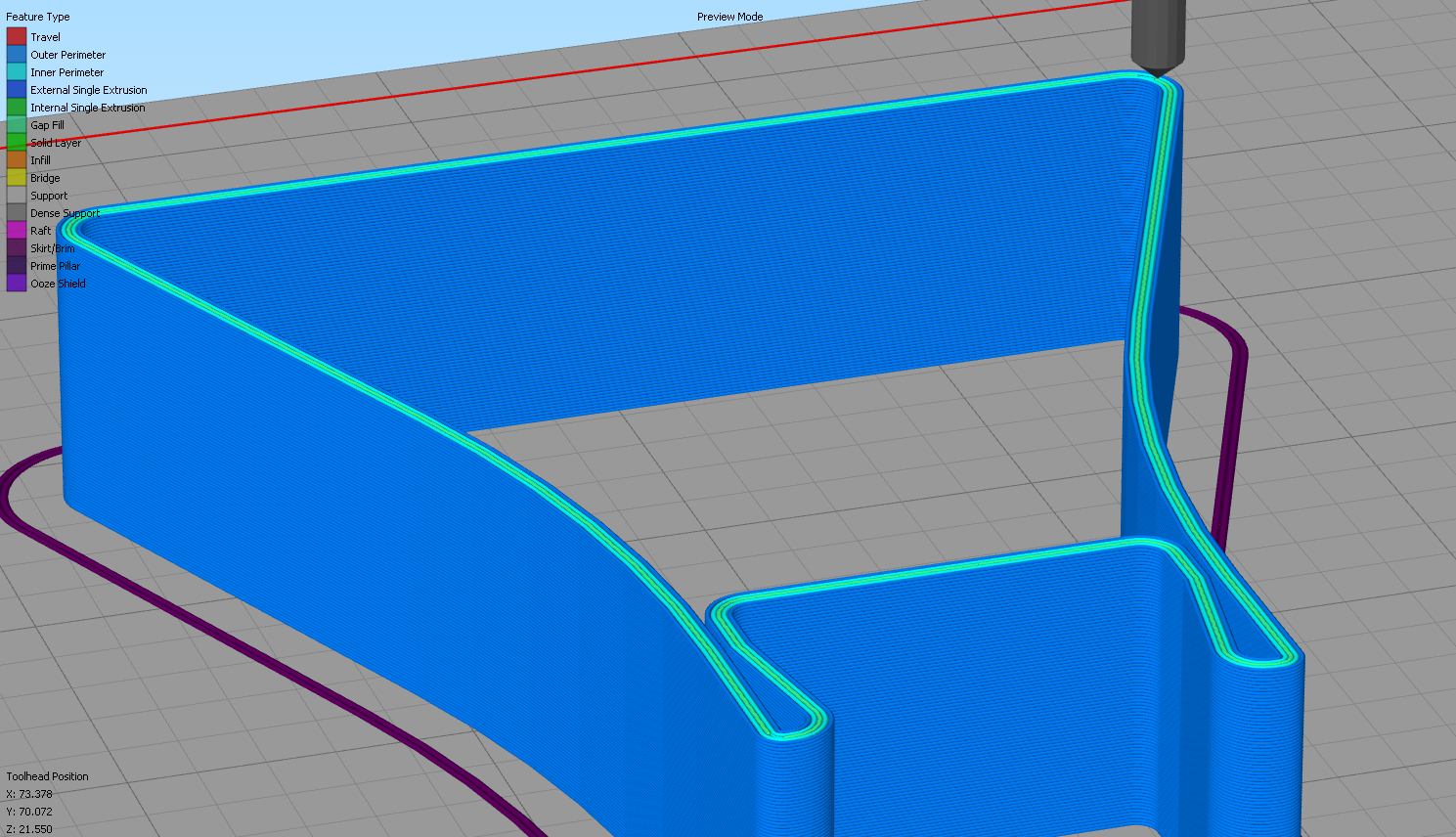Image resolution: width=1456 pixels, height=837 pixels.
Task: Click the Outer Perimeter color swatch
Action: tap(17, 55)
